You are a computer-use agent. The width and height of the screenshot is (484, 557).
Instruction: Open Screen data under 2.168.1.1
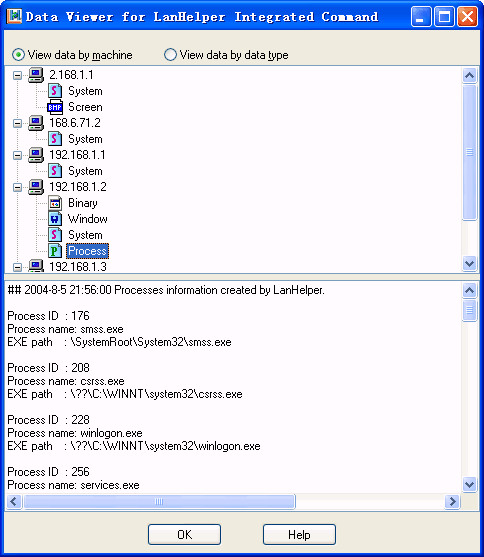click(85, 107)
